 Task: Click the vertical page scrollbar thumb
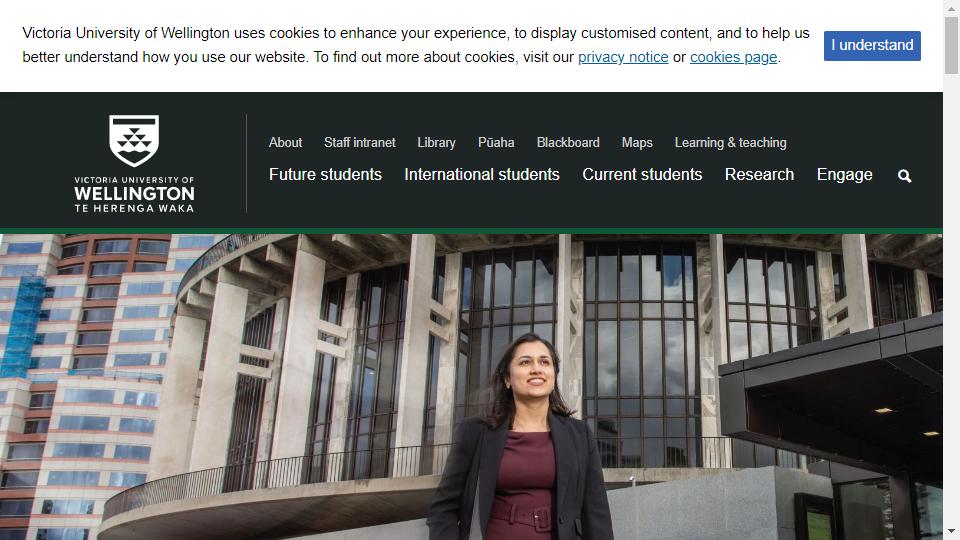tap(951, 46)
